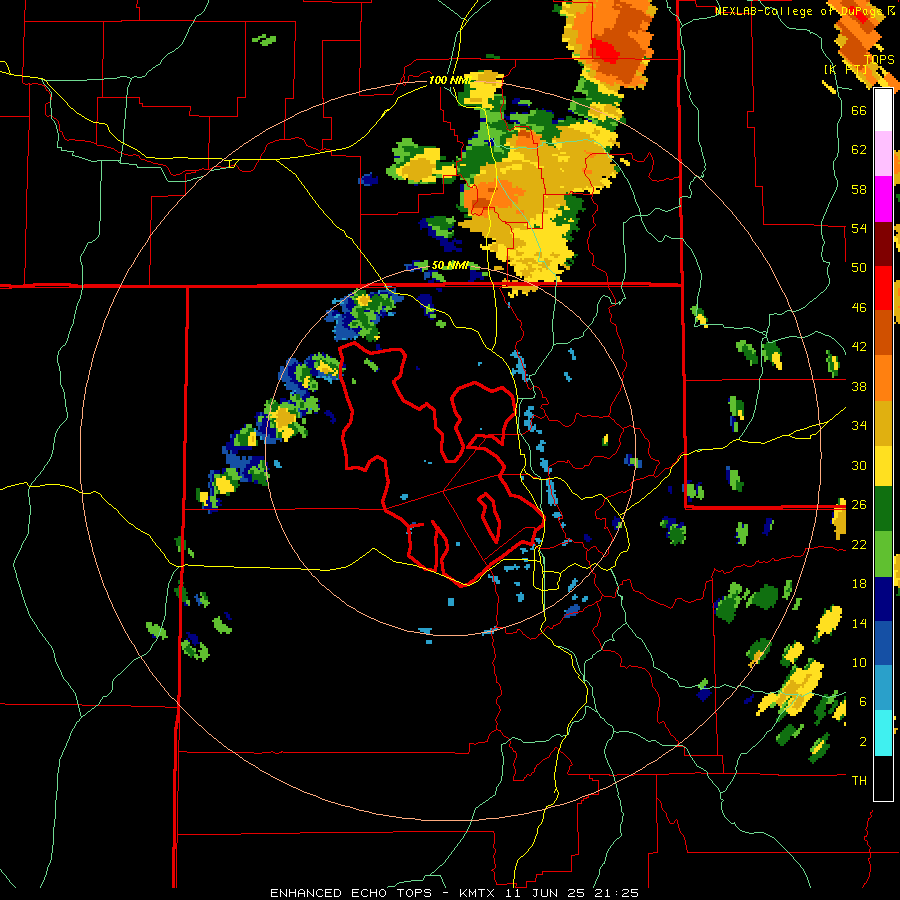Click the "21:25" timestamp

619,893
